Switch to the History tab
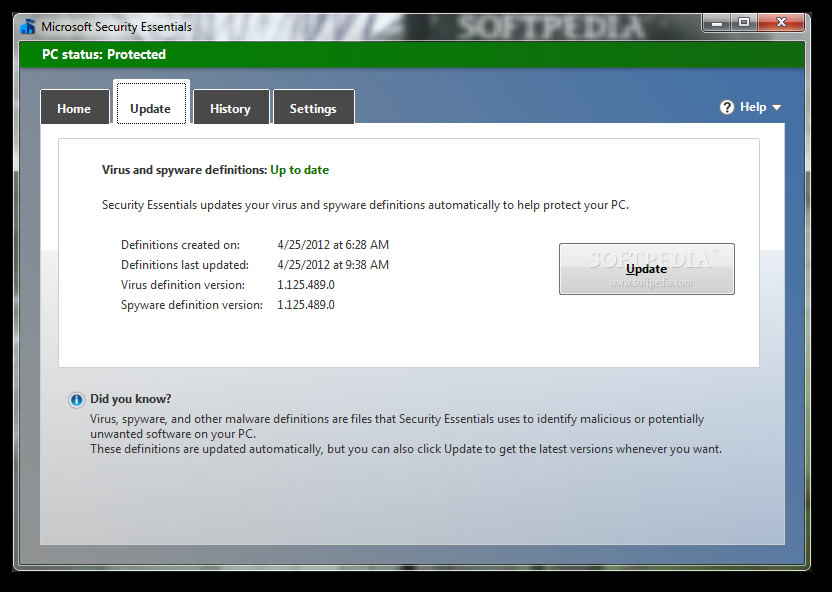Screen dimensions: 832x592 coord(231,108)
